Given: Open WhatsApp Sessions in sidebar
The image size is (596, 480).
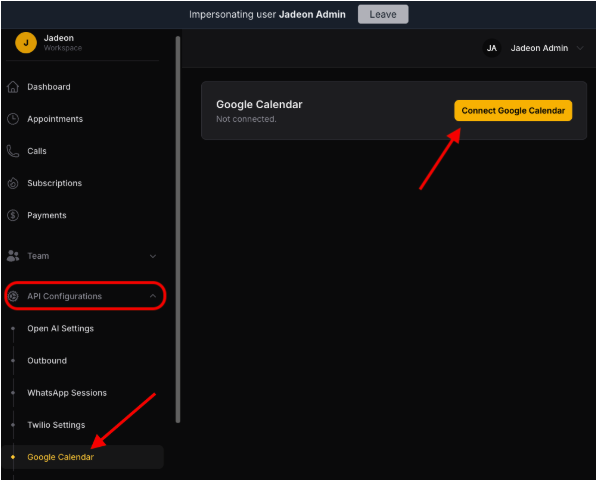Looking at the screenshot, I should click(x=67, y=393).
